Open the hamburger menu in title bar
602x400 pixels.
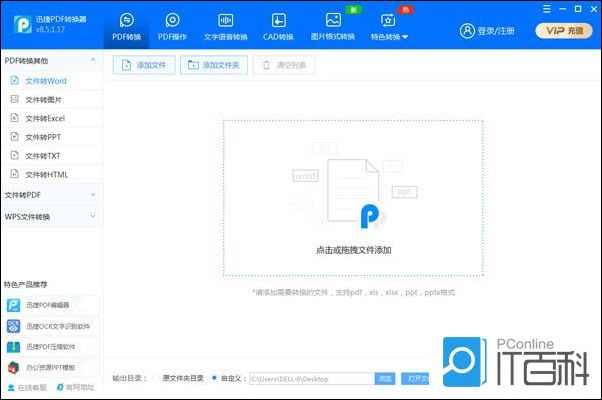point(547,9)
